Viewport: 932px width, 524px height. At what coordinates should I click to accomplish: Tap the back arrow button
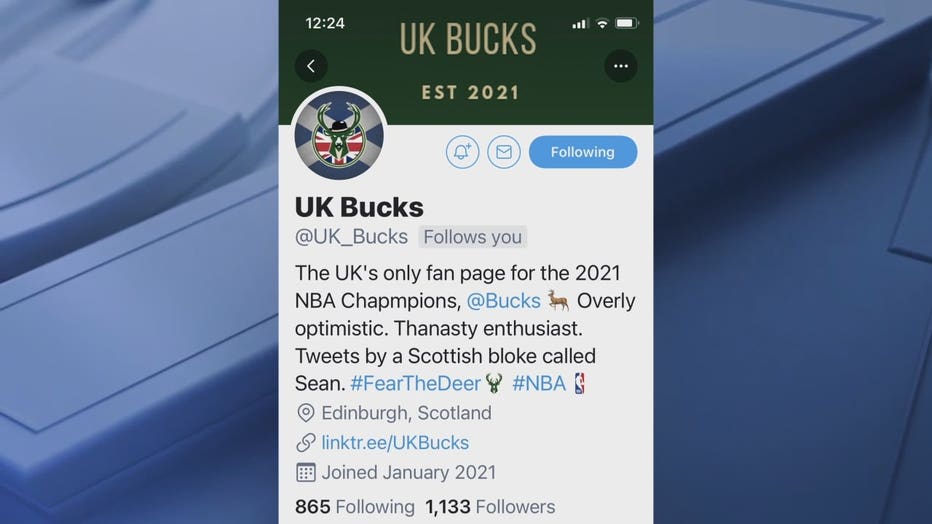[x=311, y=66]
